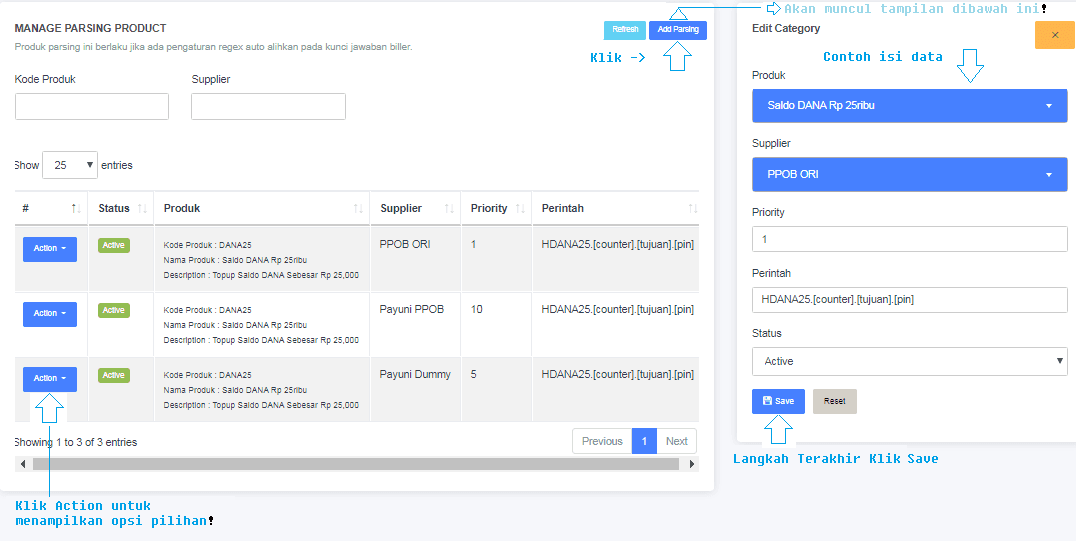
Task: Click the Kode Produk filter field
Action: click(92, 107)
